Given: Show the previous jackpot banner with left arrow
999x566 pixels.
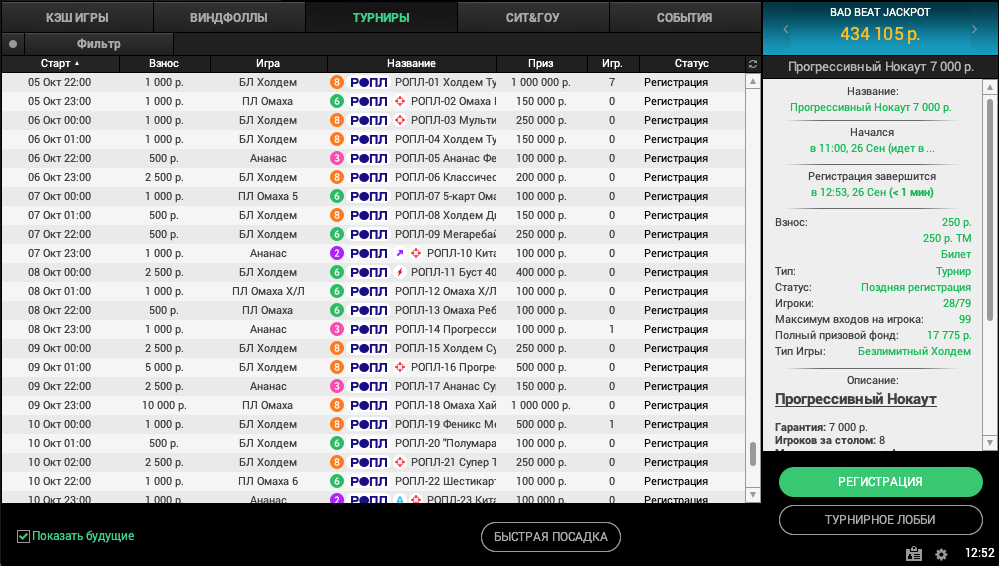Looking at the screenshot, I should [x=786, y=30].
